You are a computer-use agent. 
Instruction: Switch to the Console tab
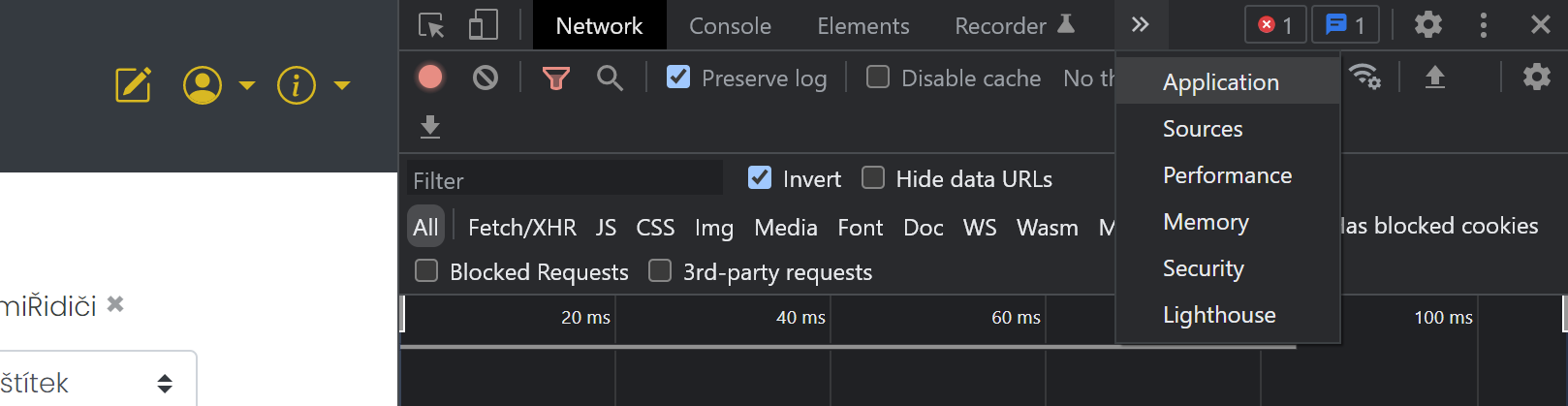point(730,26)
